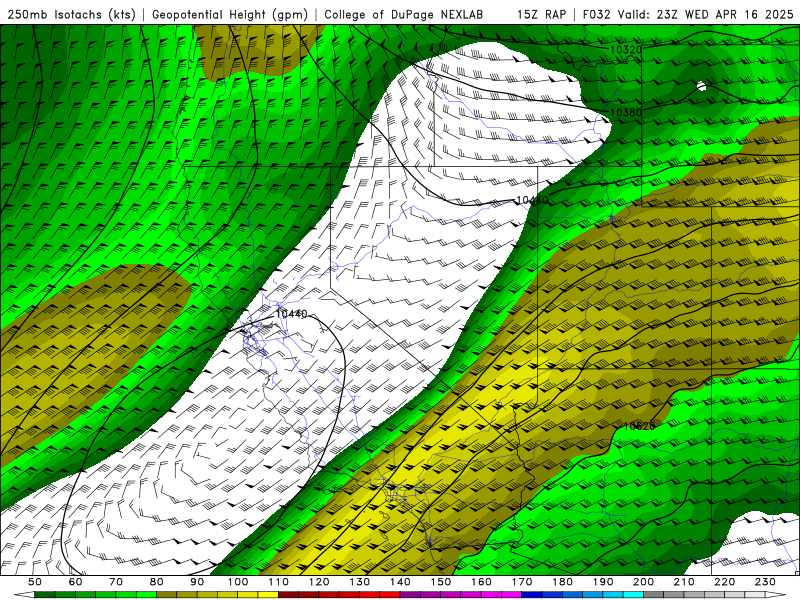The width and height of the screenshot is (800, 600).
Task: Click the '250mb Isotachs (kts)' title text
Action: 71,14
